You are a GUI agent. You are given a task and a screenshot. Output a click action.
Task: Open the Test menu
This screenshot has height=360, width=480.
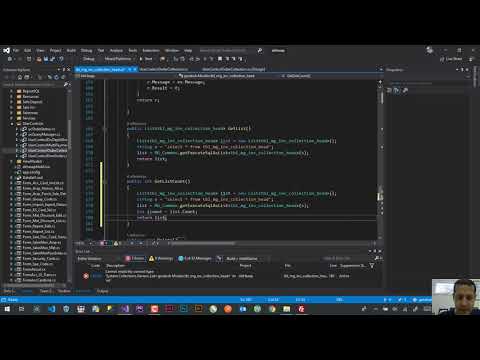point(101,51)
